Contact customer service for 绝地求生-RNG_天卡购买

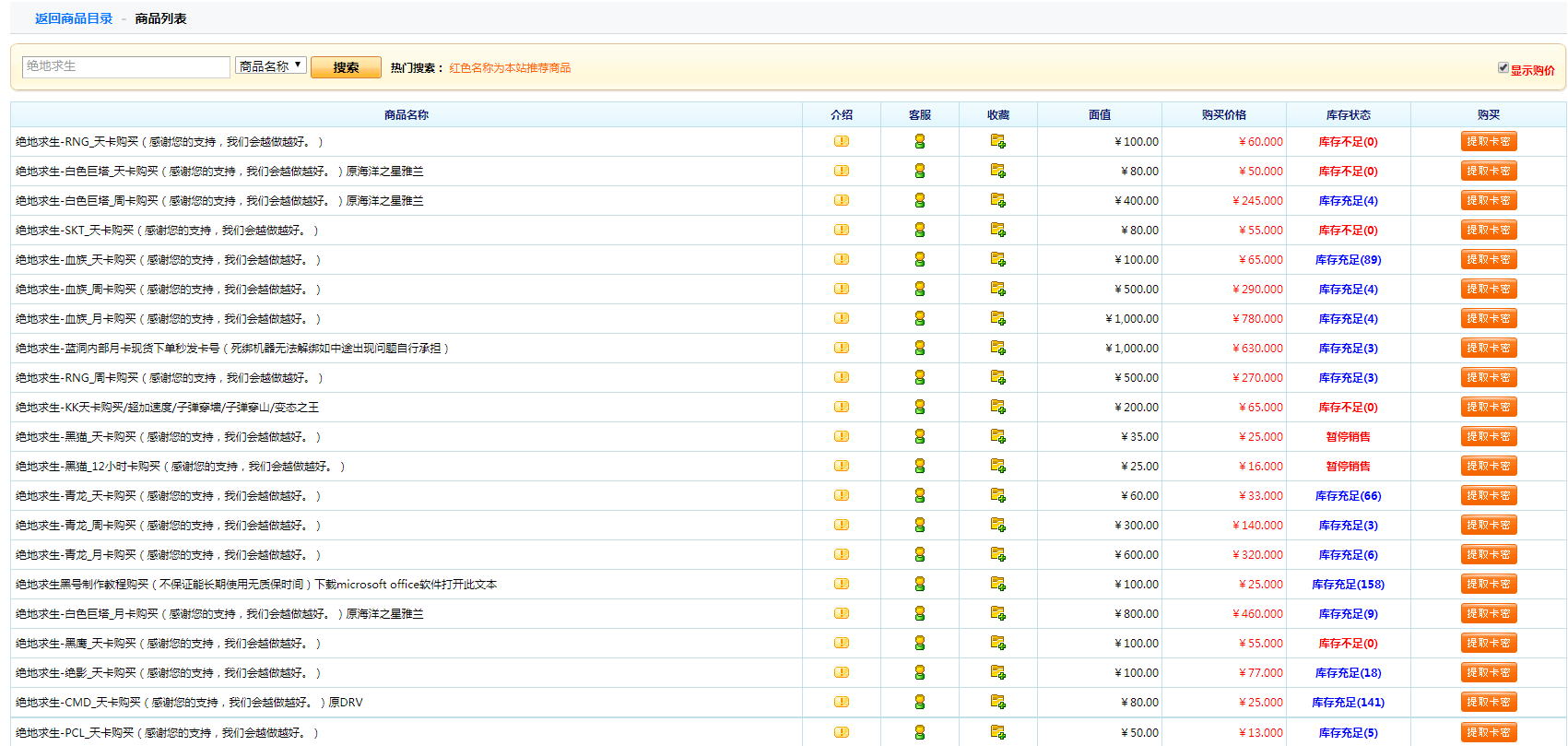919,141
